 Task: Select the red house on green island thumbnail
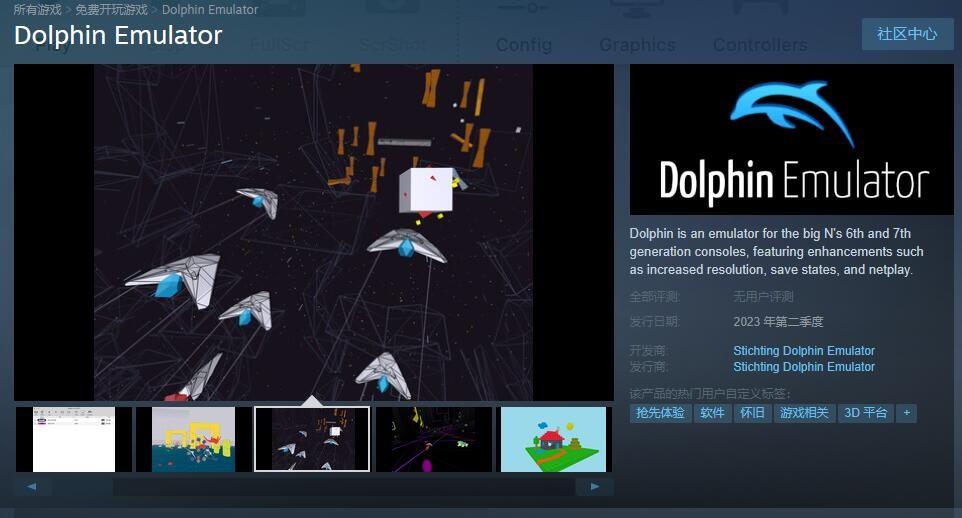pyautogui.click(x=553, y=439)
